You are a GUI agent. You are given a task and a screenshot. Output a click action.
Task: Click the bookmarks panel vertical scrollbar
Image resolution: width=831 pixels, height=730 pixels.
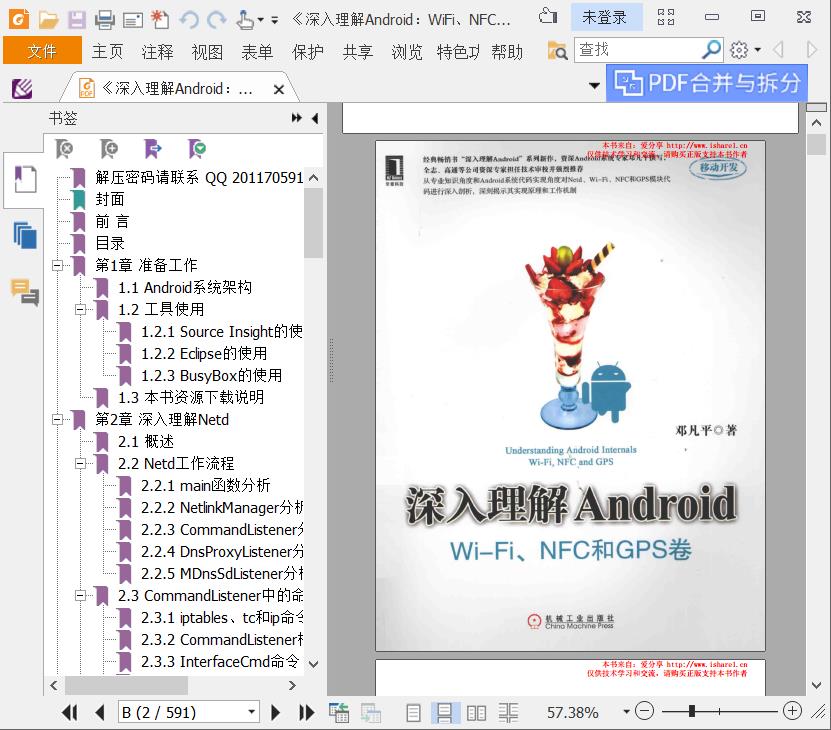[x=313, y=222]
